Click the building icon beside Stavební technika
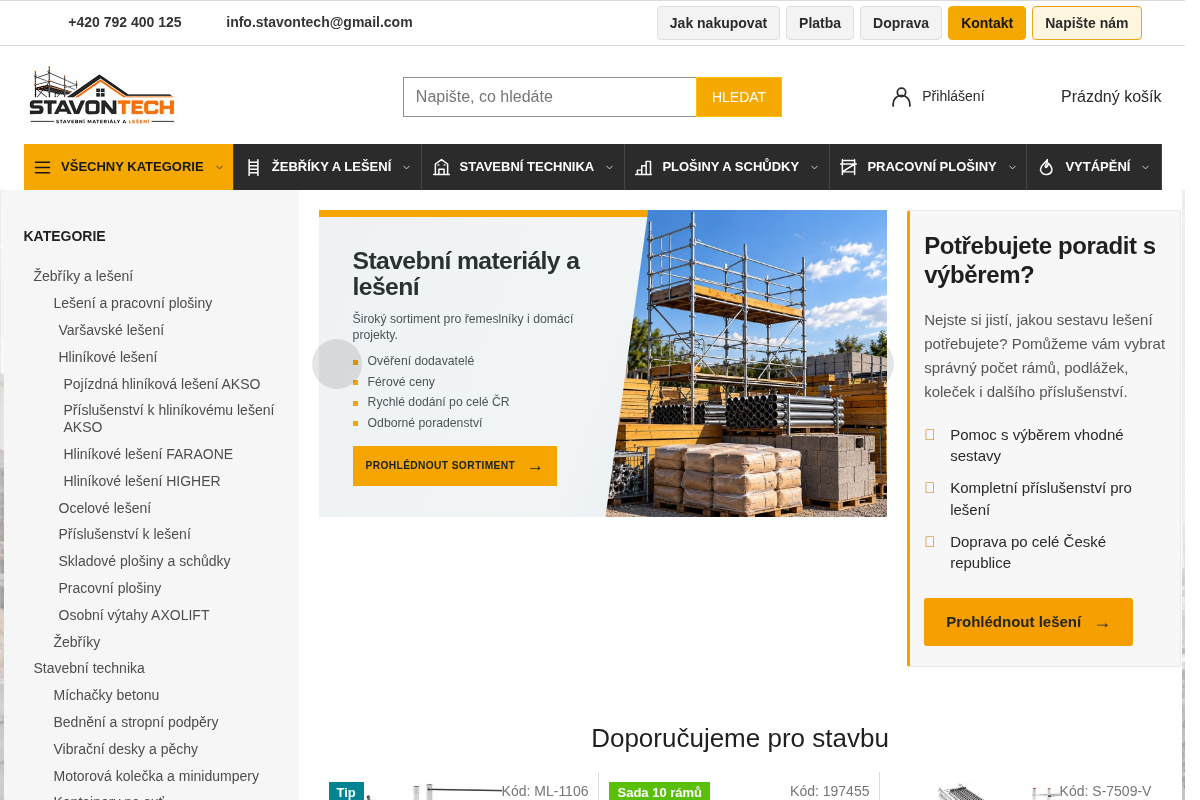This screenshot has width=1200, height=800. point(441,167)
